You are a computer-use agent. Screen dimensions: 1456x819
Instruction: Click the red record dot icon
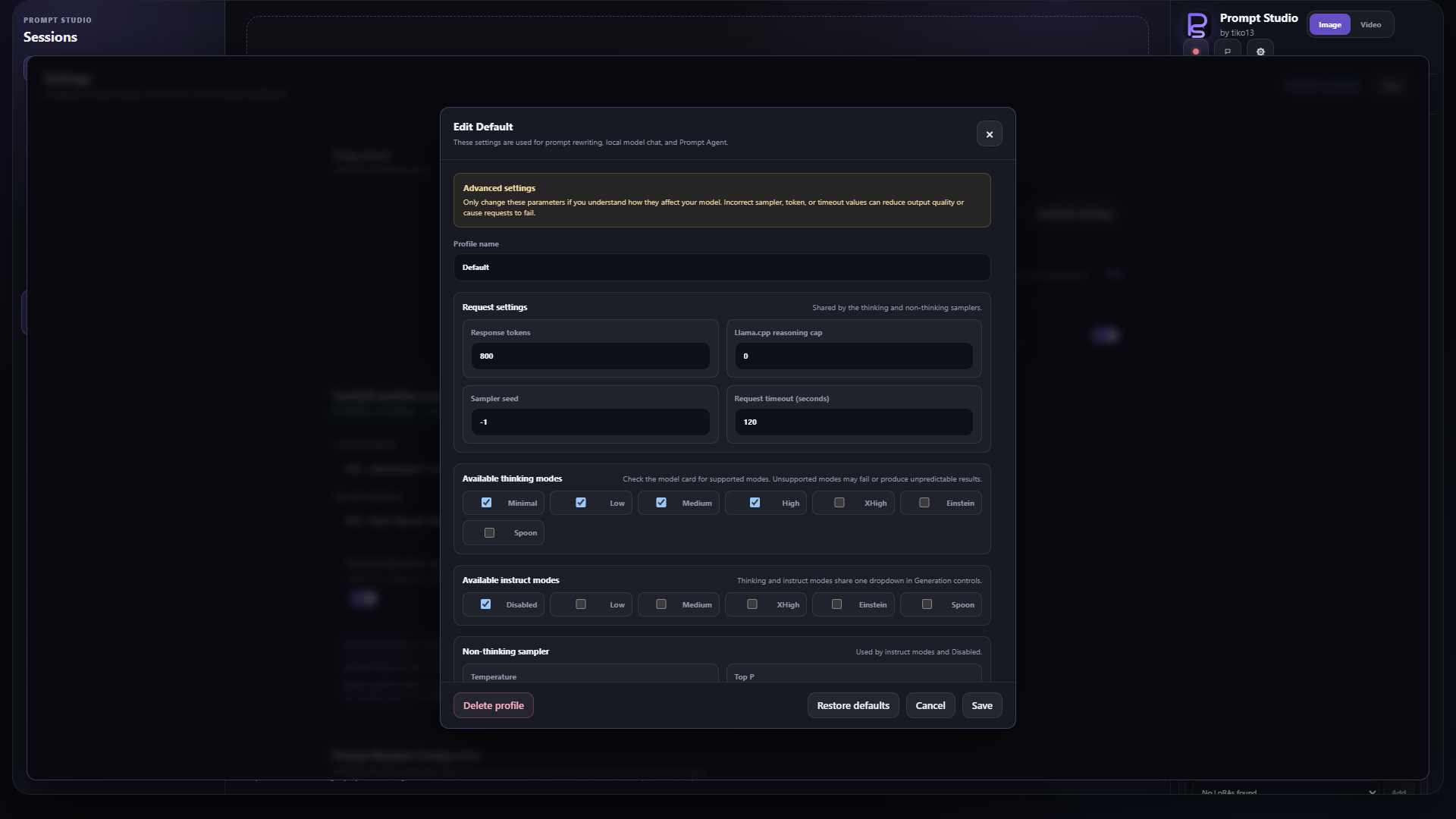pyautogui.click(x=1196, y=52)
